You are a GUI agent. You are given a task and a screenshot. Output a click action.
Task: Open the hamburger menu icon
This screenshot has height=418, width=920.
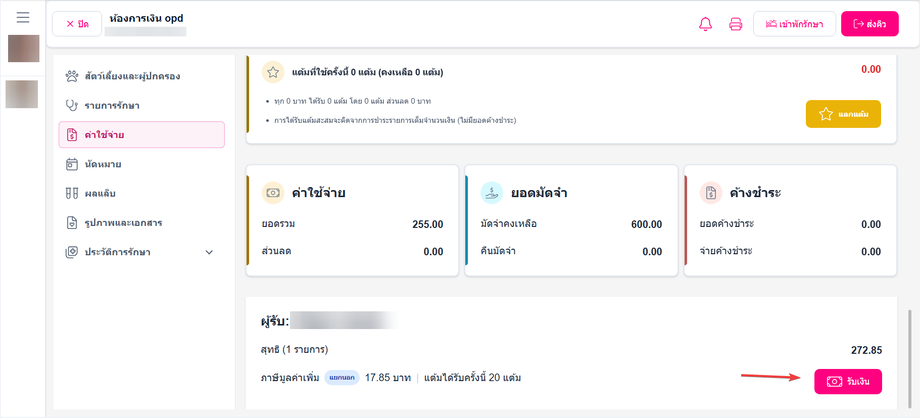click(x=23, y=18)
